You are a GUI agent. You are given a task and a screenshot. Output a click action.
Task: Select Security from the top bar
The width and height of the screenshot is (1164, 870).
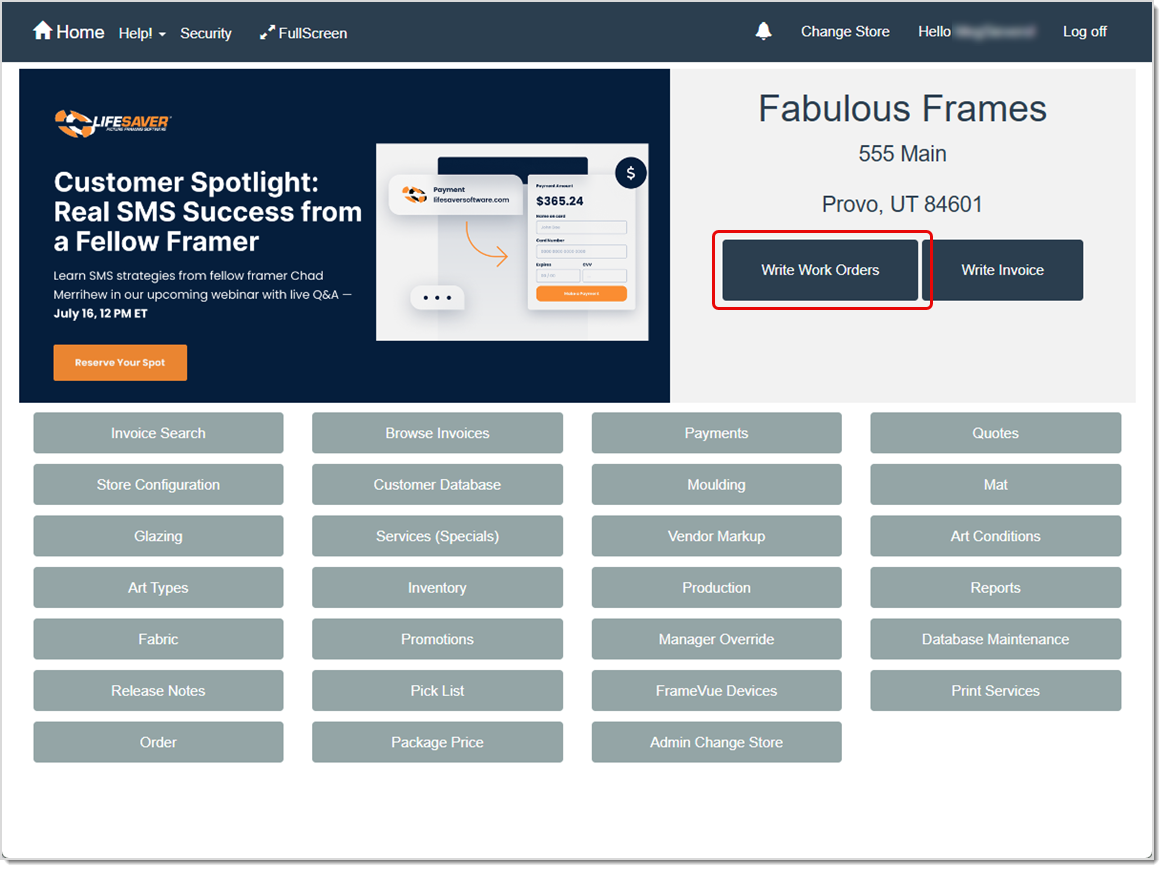pyautogui.click(x=206, y=33)
